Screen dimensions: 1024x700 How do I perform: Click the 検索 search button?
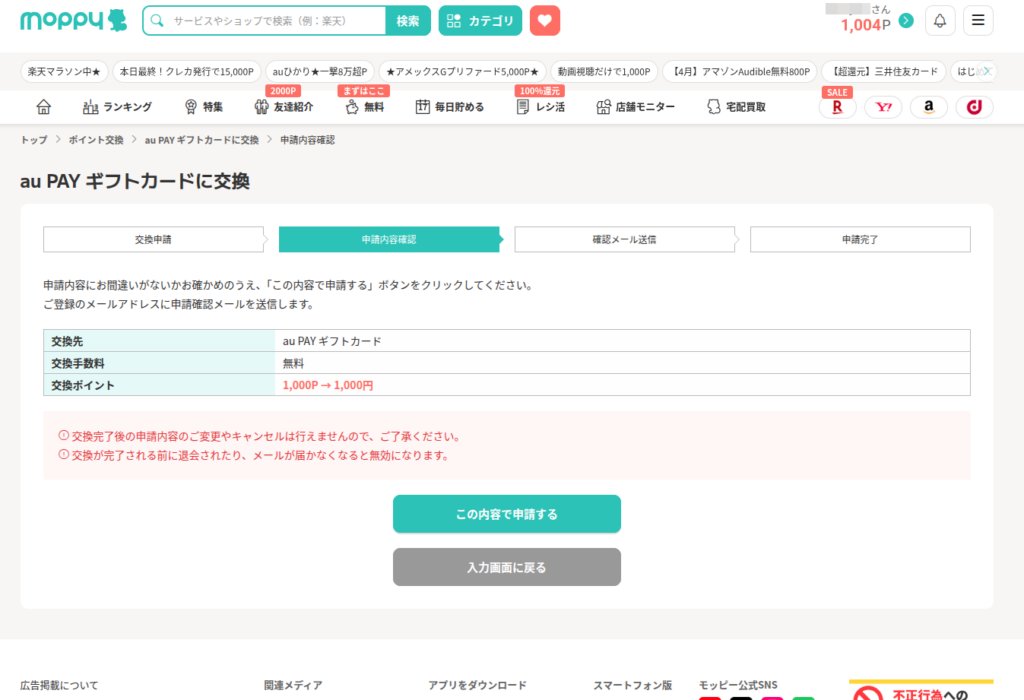408,21
